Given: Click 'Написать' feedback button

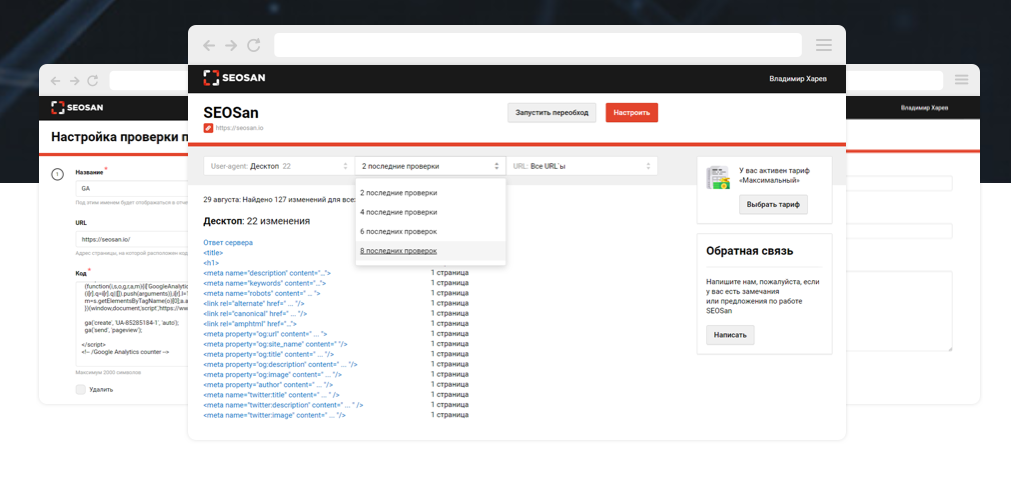Looking at the screenshot, I should (730, 335).
